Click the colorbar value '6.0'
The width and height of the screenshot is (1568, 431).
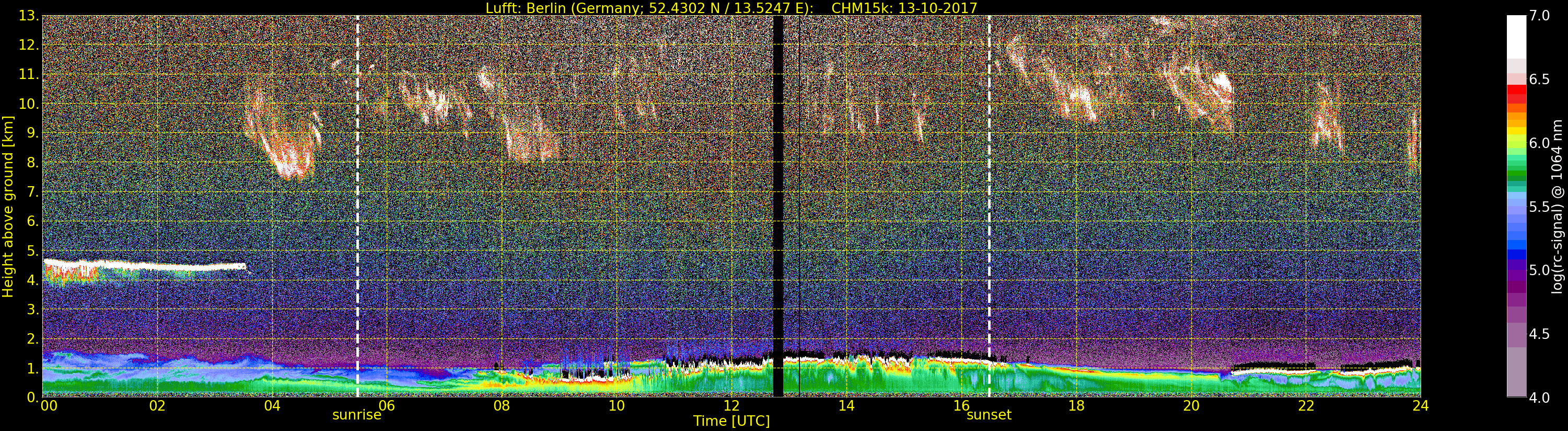1539,143
